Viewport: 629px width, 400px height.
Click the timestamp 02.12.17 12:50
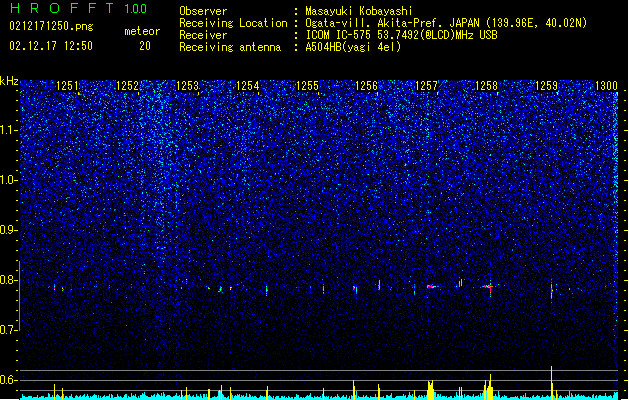51,46
